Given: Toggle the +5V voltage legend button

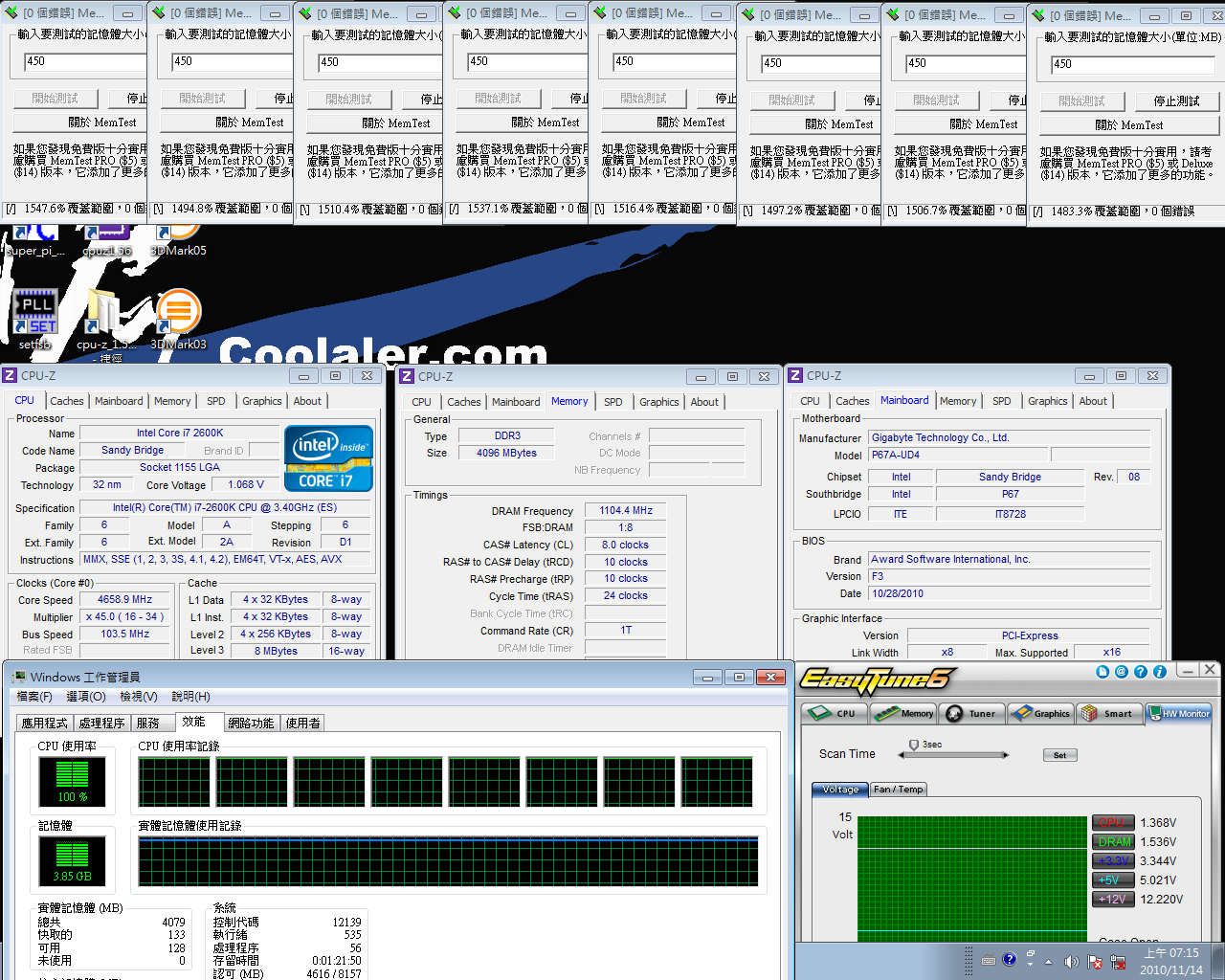Looking at the screenshot, I should tap(1113, 880).
